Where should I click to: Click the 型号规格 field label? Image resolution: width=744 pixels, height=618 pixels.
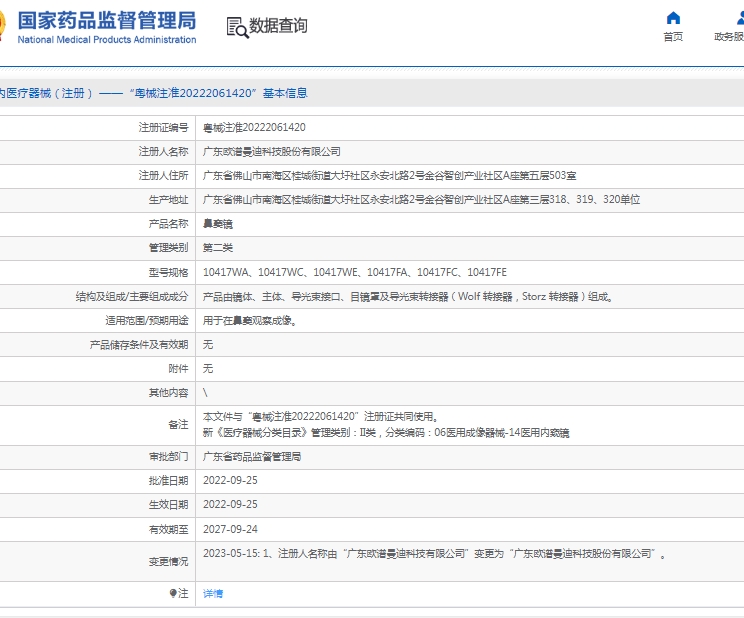click(x=168, y=272)
